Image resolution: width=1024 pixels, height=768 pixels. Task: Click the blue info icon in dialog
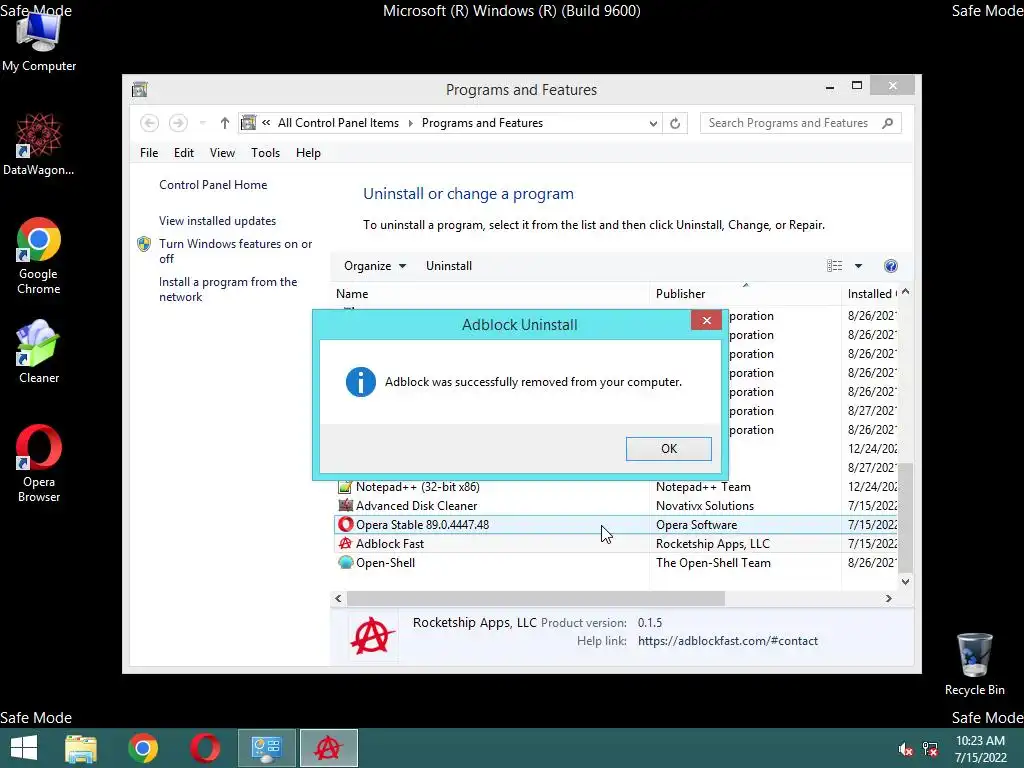click(360, 382)
